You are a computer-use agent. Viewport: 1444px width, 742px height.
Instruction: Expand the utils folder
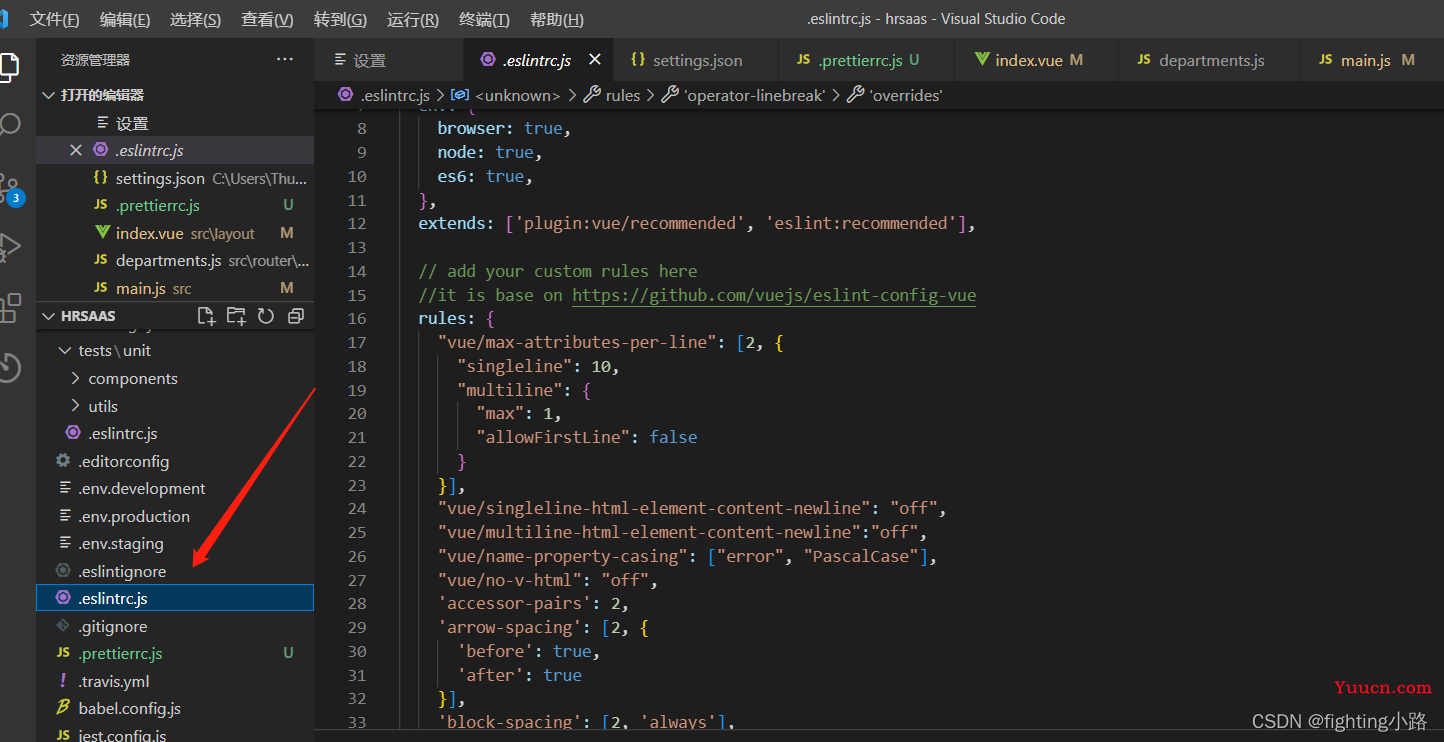[76, 407]
